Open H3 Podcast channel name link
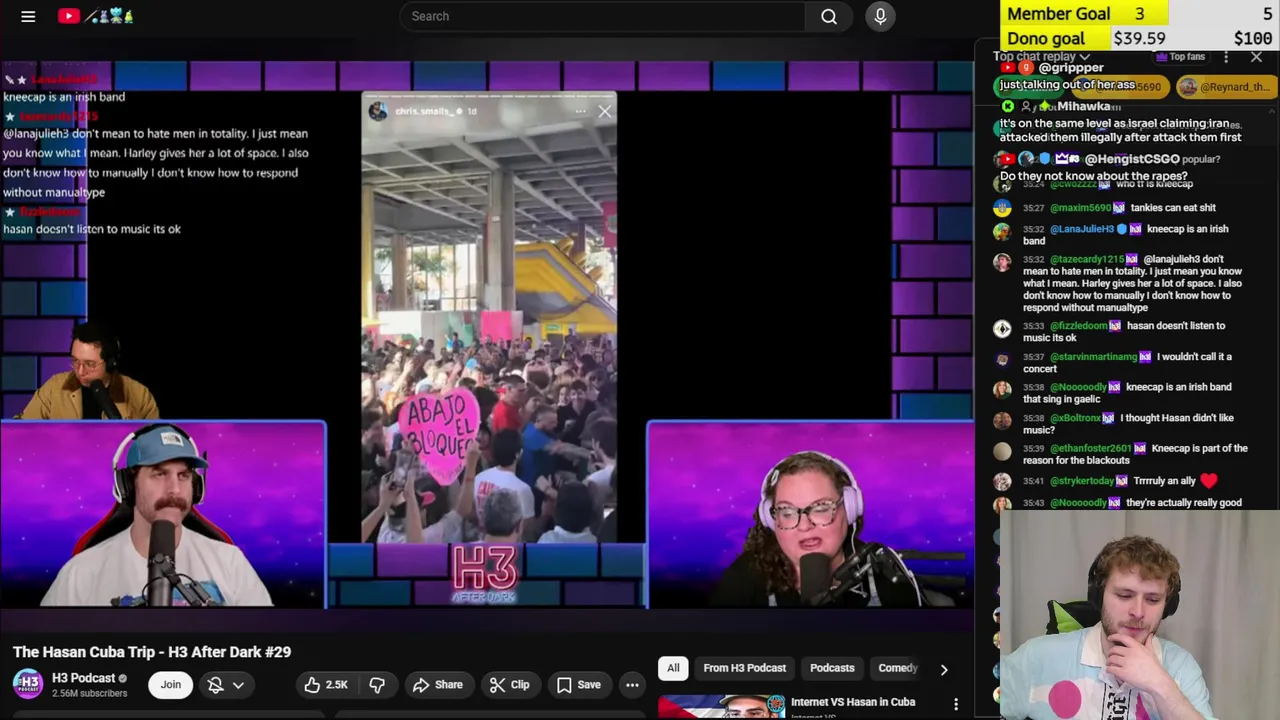 pos(84,678)
